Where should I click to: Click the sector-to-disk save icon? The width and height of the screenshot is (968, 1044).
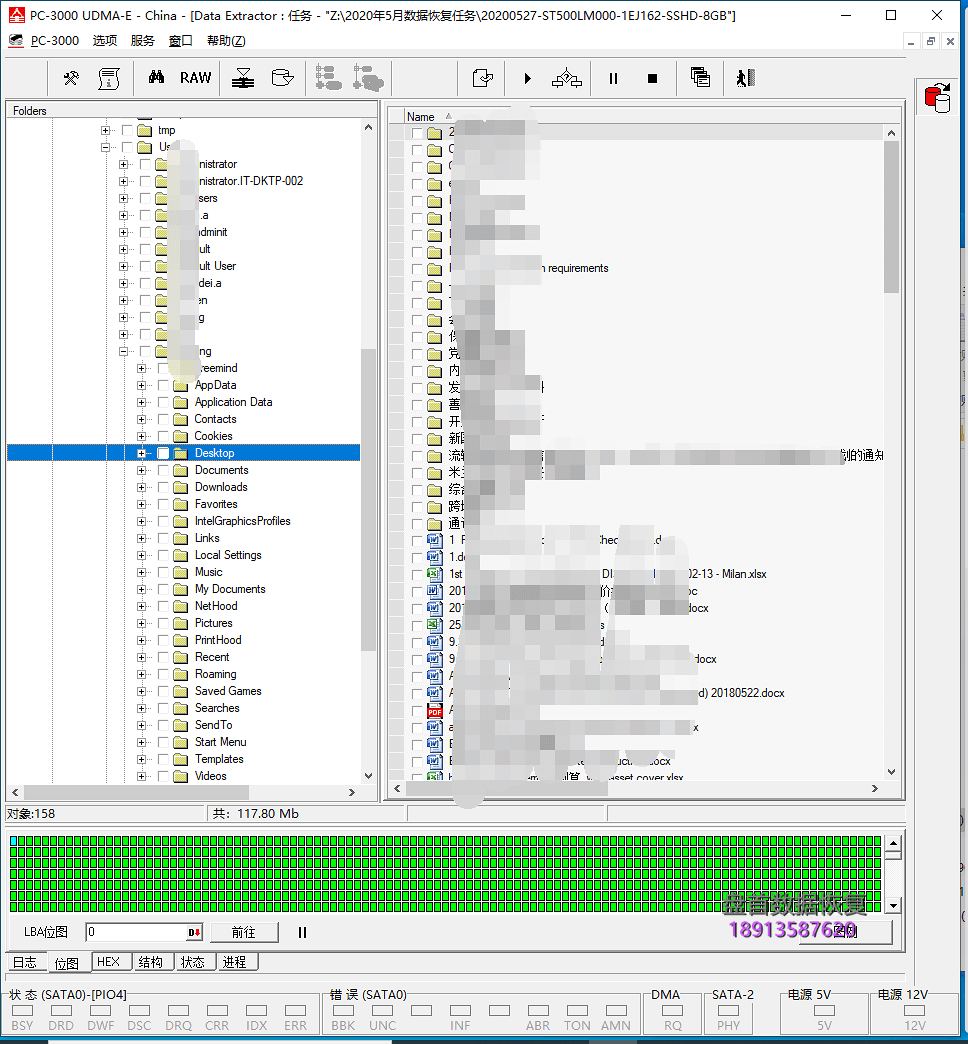pos(243,79)
